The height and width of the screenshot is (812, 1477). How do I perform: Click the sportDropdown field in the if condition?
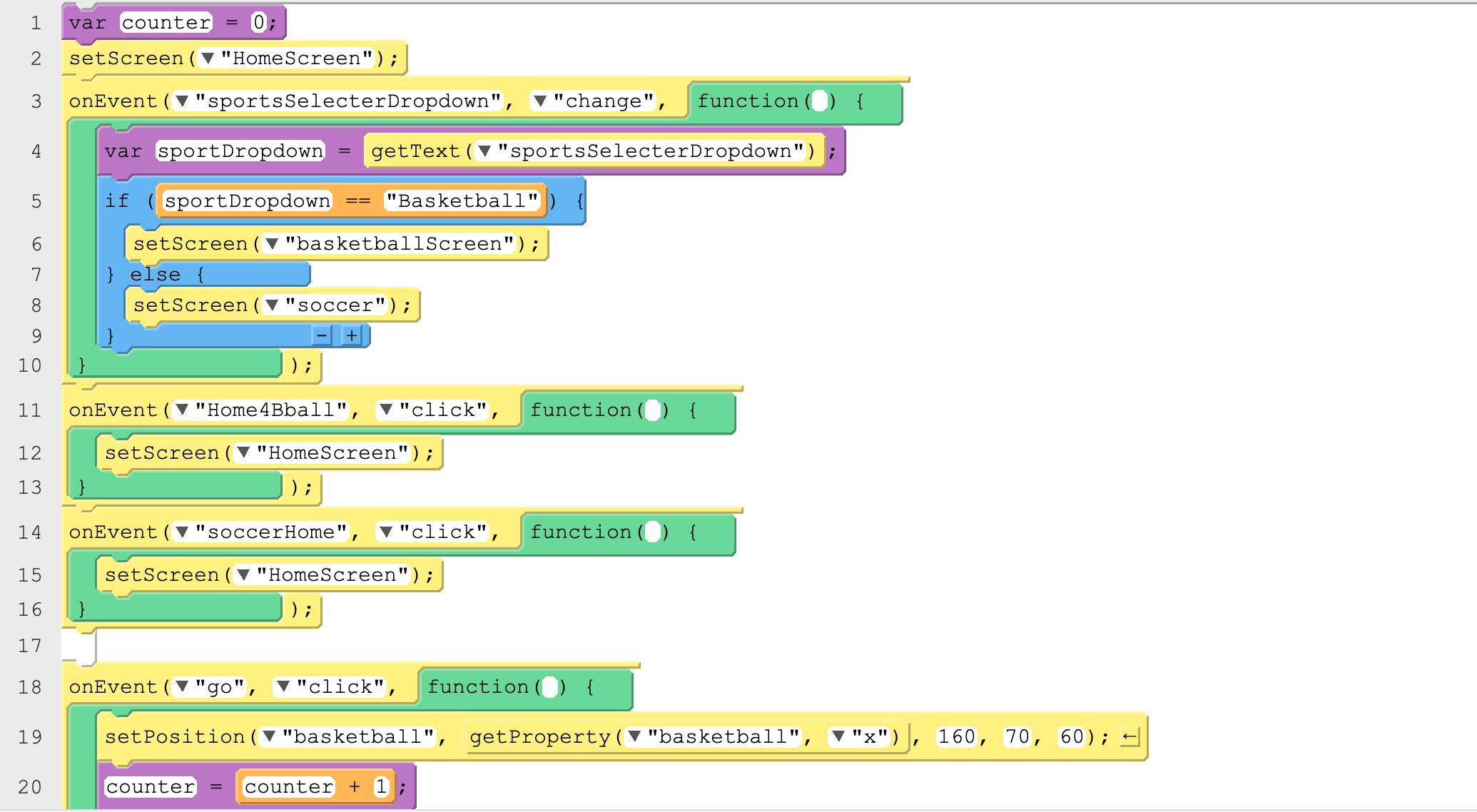click(x=248, y=201)
